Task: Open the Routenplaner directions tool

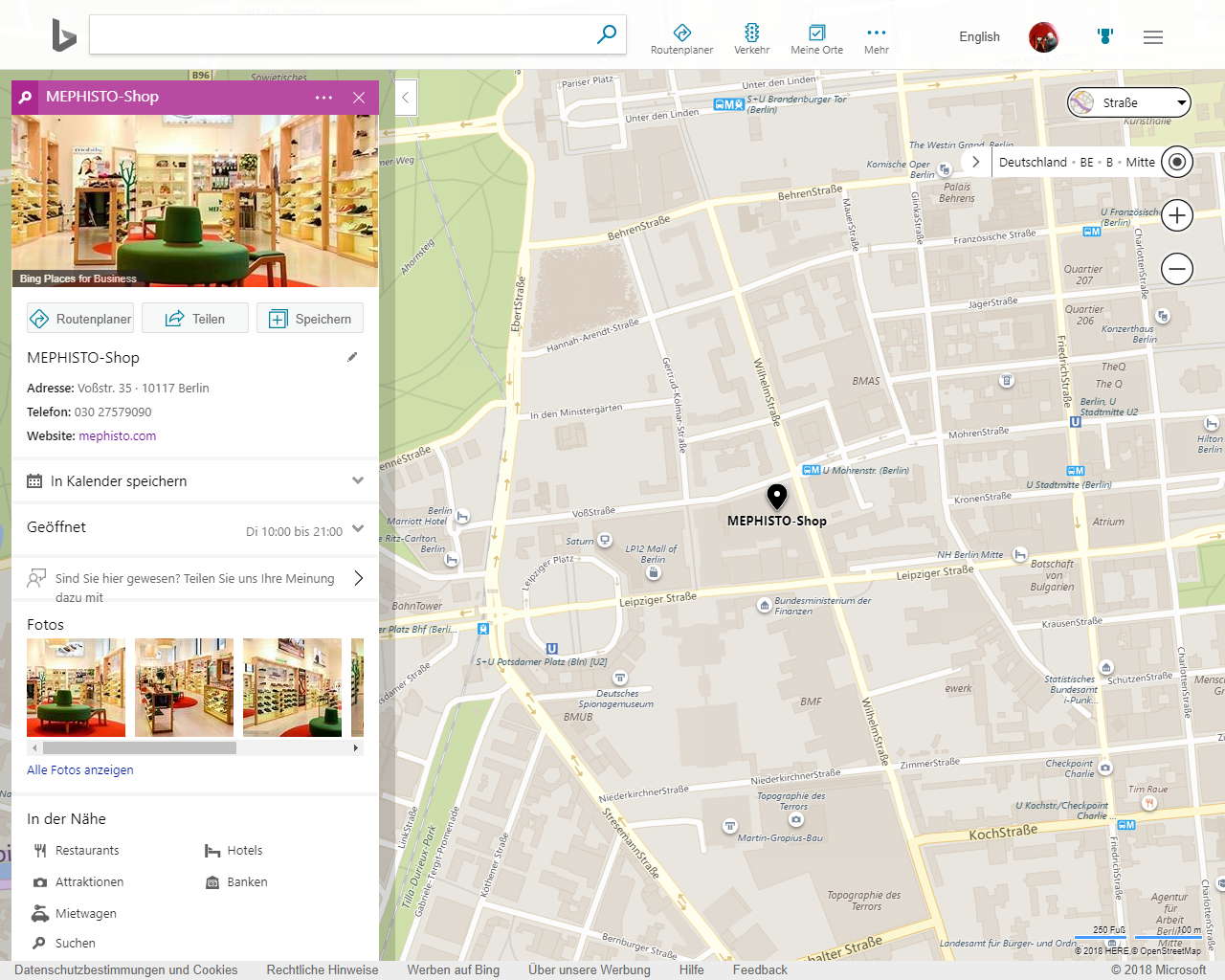Action: [x=681, y=38]
